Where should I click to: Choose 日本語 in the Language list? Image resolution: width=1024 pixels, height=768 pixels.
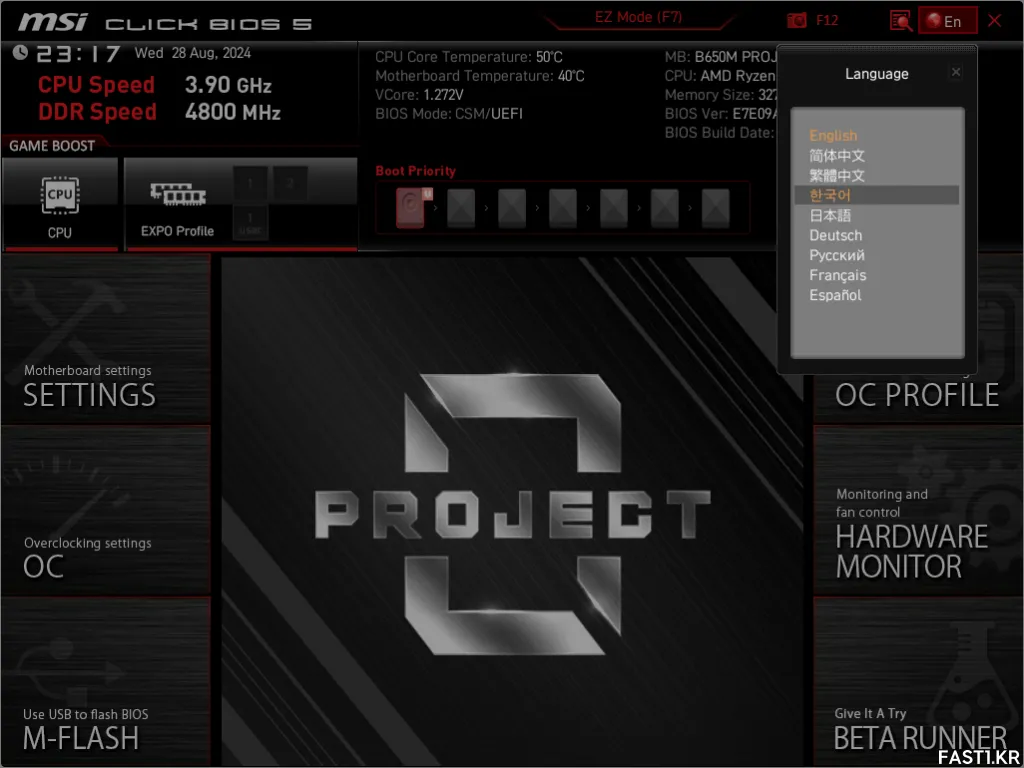tap(830, 216)
